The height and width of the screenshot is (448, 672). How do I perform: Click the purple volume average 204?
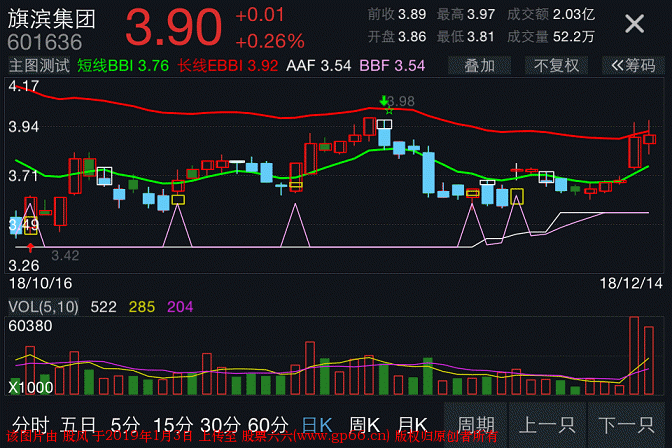180,307
